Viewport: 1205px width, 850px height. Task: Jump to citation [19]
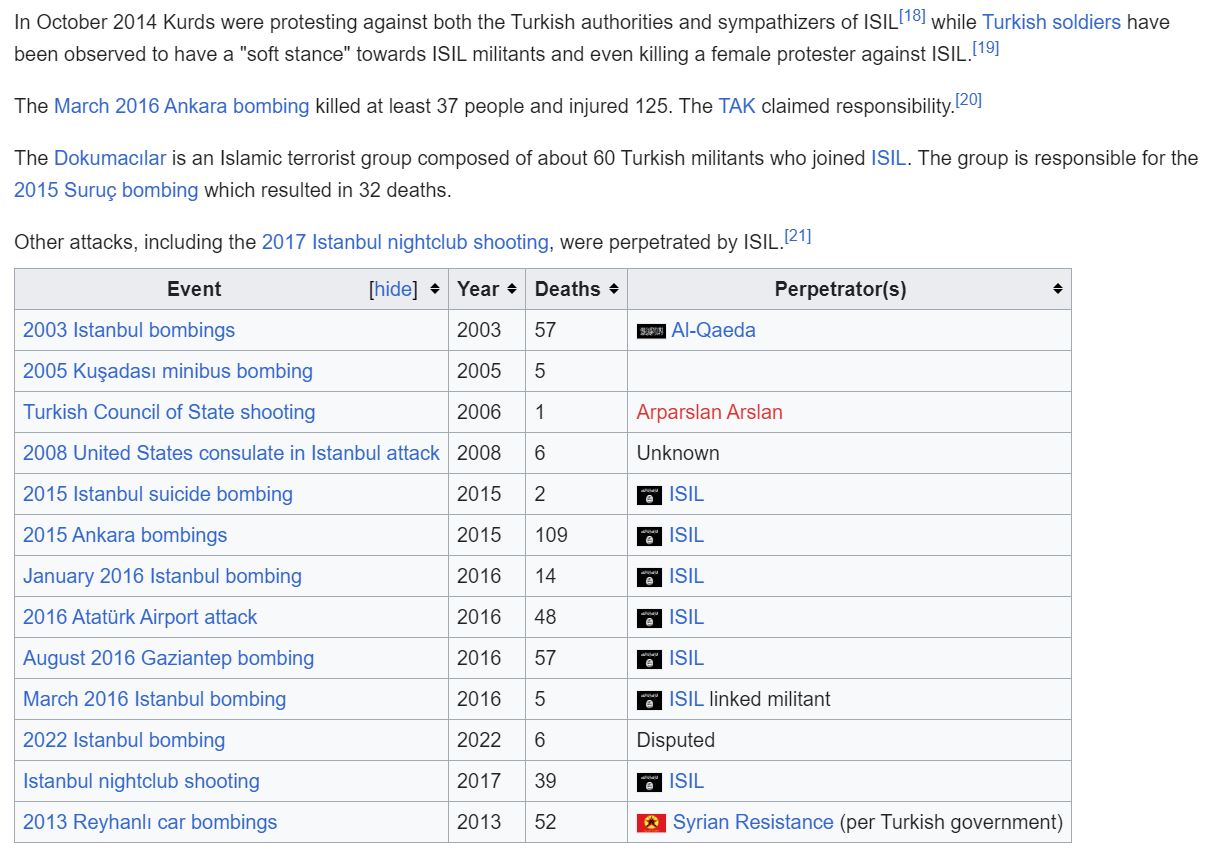[985, 48]
